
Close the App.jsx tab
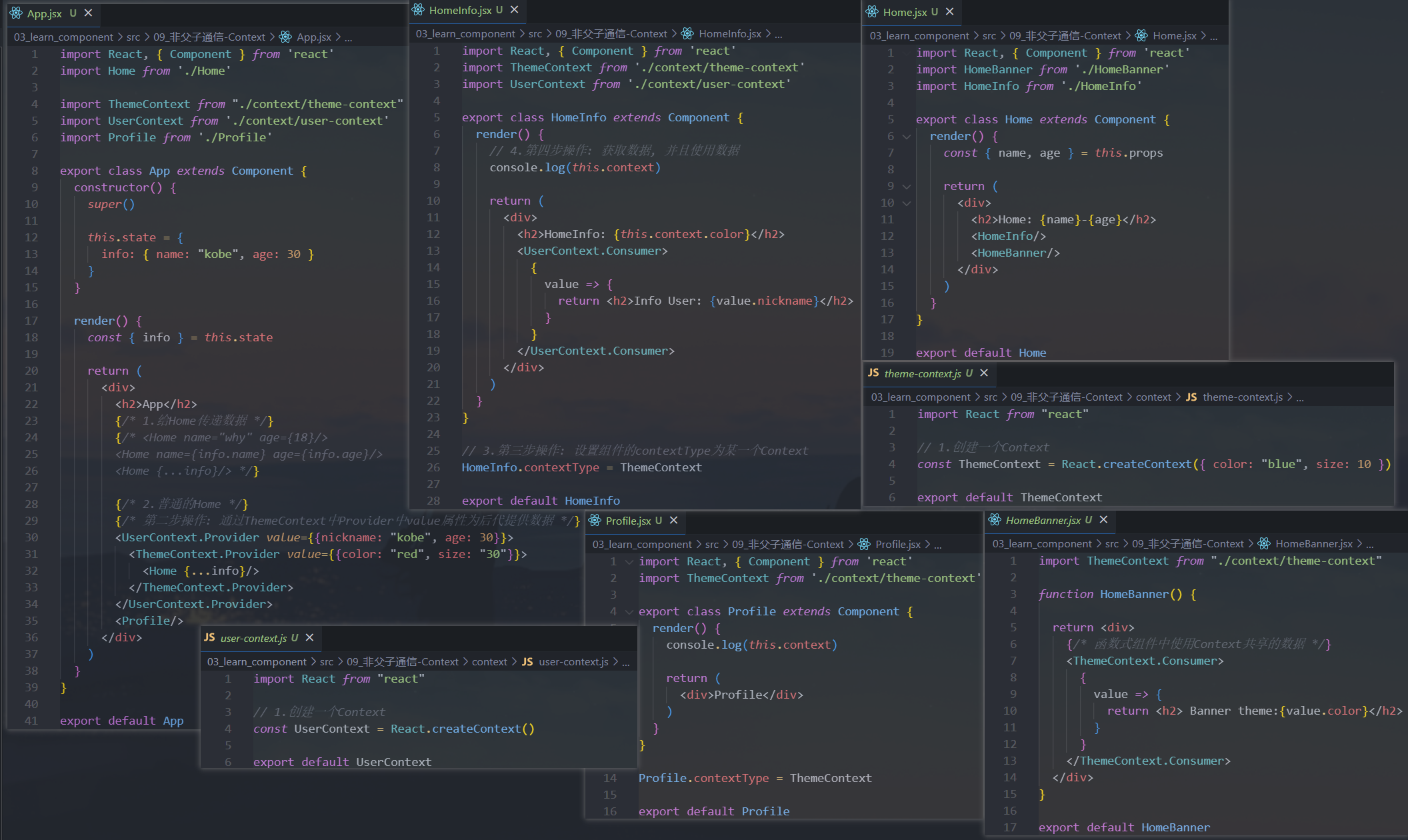[x=88, y=13]
